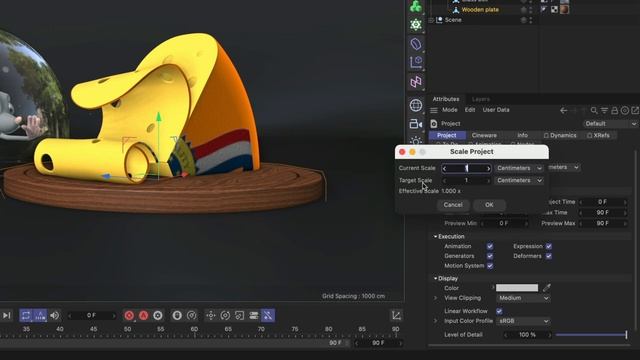This screenshot has width=640, height=360.
Task: Uncheck the Animation checkbox
Action: pyautogui.click(x=490, y=246)
